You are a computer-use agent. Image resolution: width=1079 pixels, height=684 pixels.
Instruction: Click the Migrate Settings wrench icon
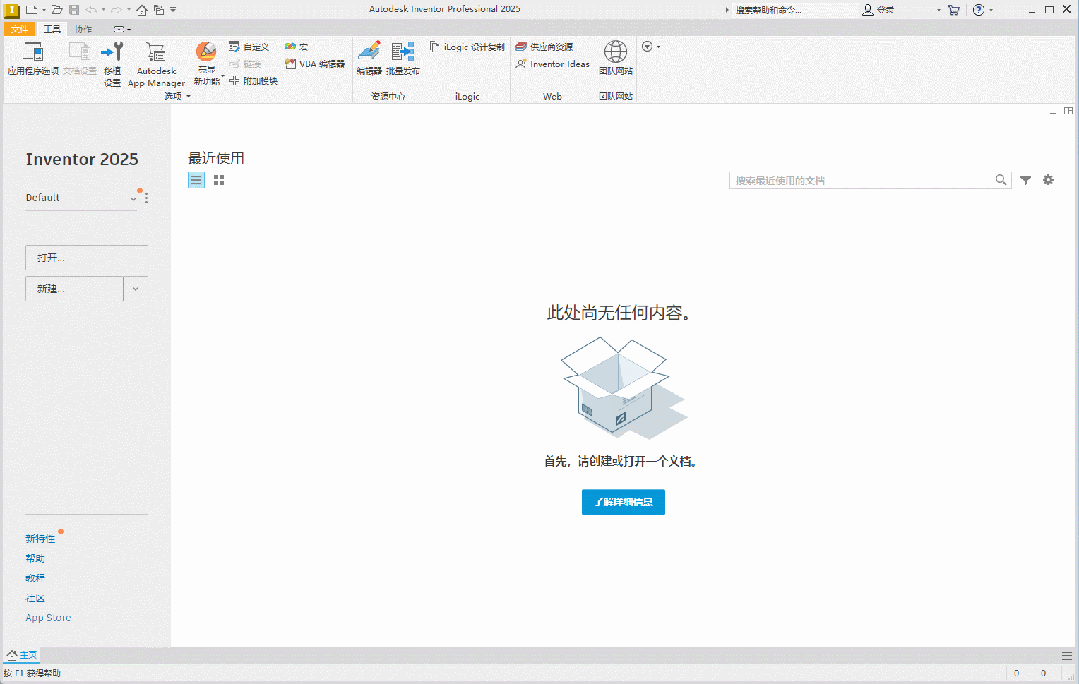click(x=112, y=51)
